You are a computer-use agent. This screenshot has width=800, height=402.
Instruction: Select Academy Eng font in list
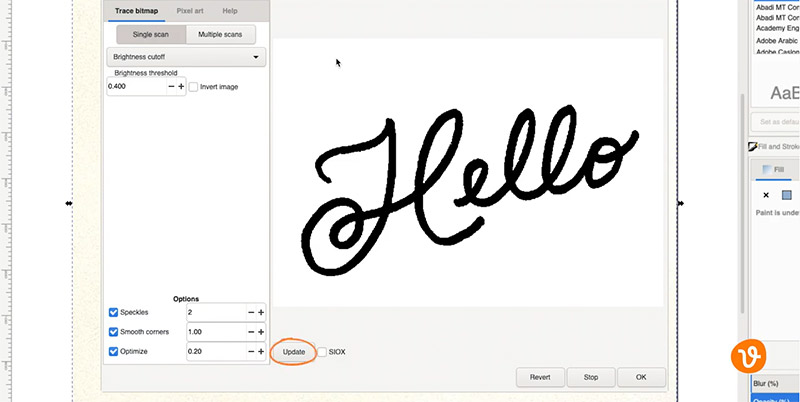pos(778,29)
